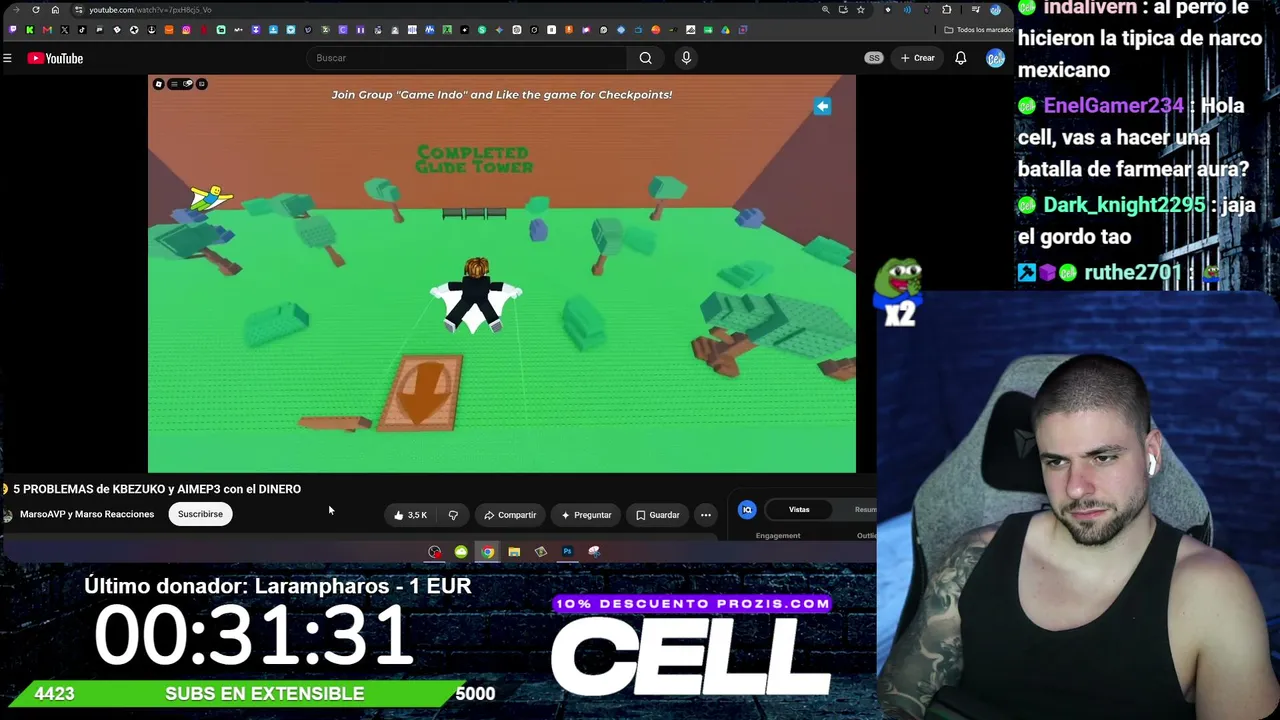This screenshot has height=720, width=1280.
Task: Open the YouTube guide hamburger menu
Action: coord(7,58)
